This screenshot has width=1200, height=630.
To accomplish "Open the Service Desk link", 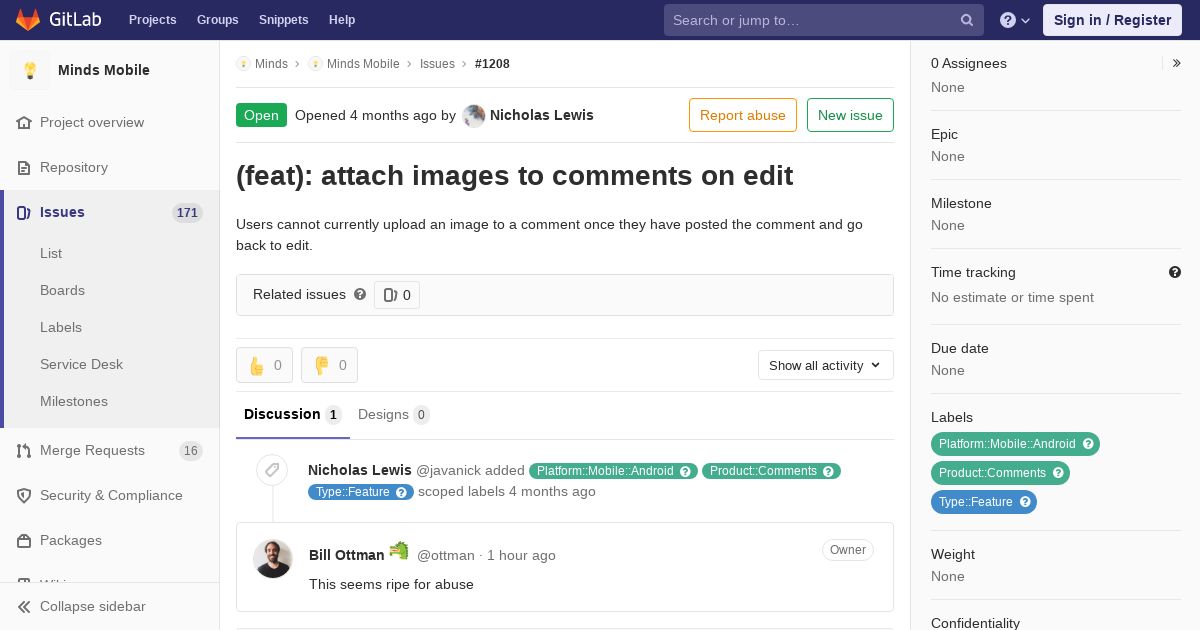I will coord(81,364).
